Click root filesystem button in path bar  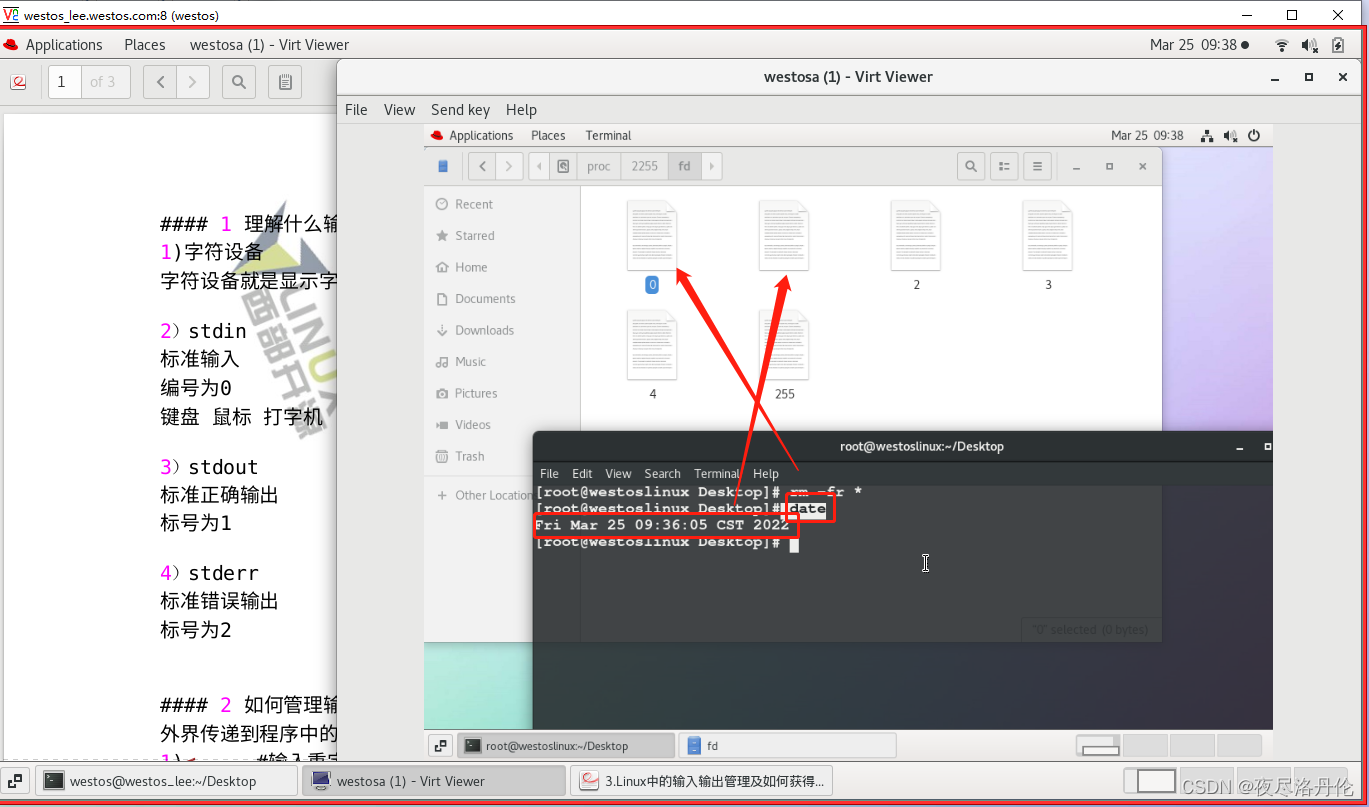pyautogui.click(x=563, y=166)
